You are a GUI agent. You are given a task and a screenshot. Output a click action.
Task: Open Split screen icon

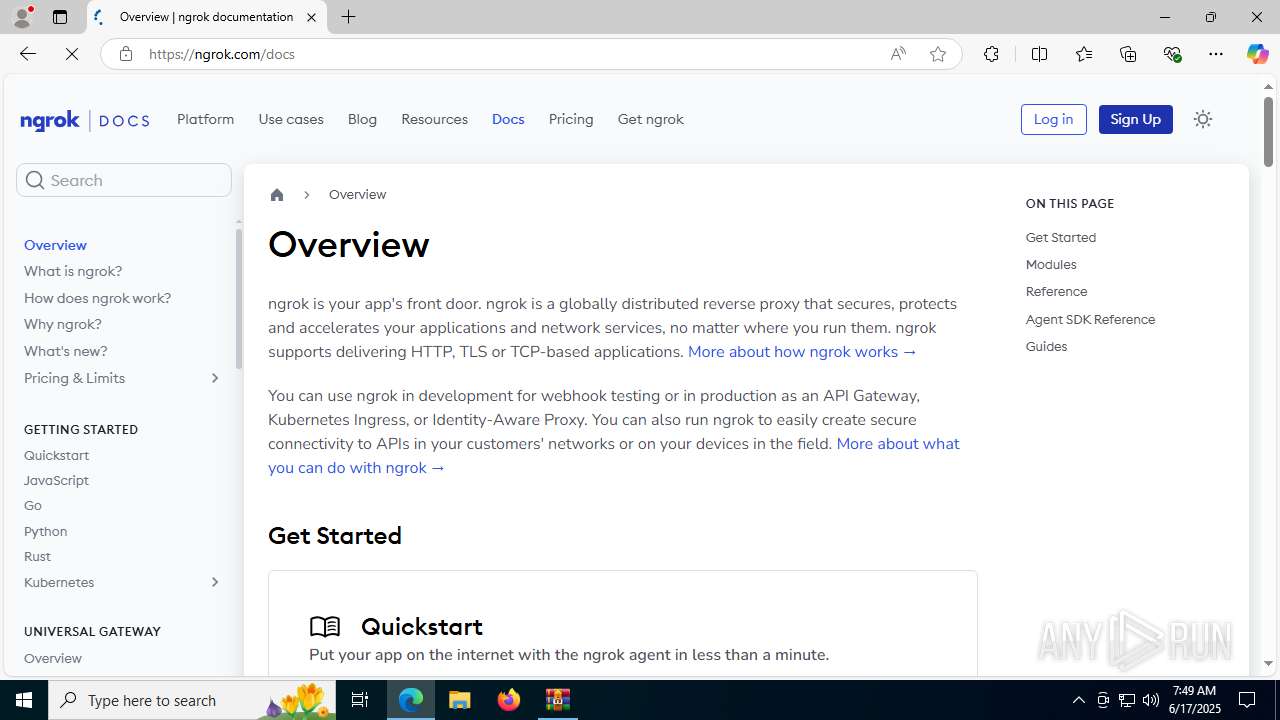click(1039, 54)
